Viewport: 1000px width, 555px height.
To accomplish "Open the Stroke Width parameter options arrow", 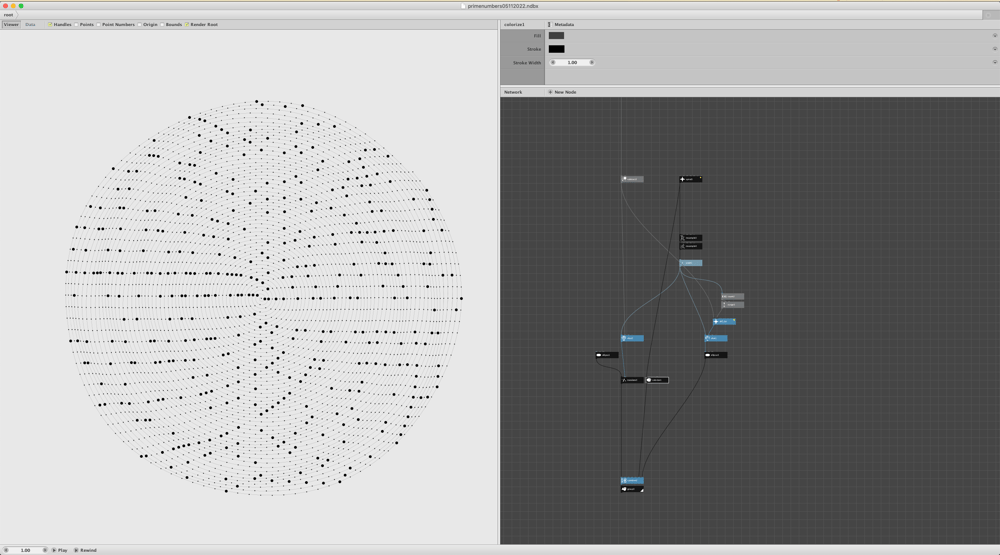I will pyautogui.click(x=994, y=63).
